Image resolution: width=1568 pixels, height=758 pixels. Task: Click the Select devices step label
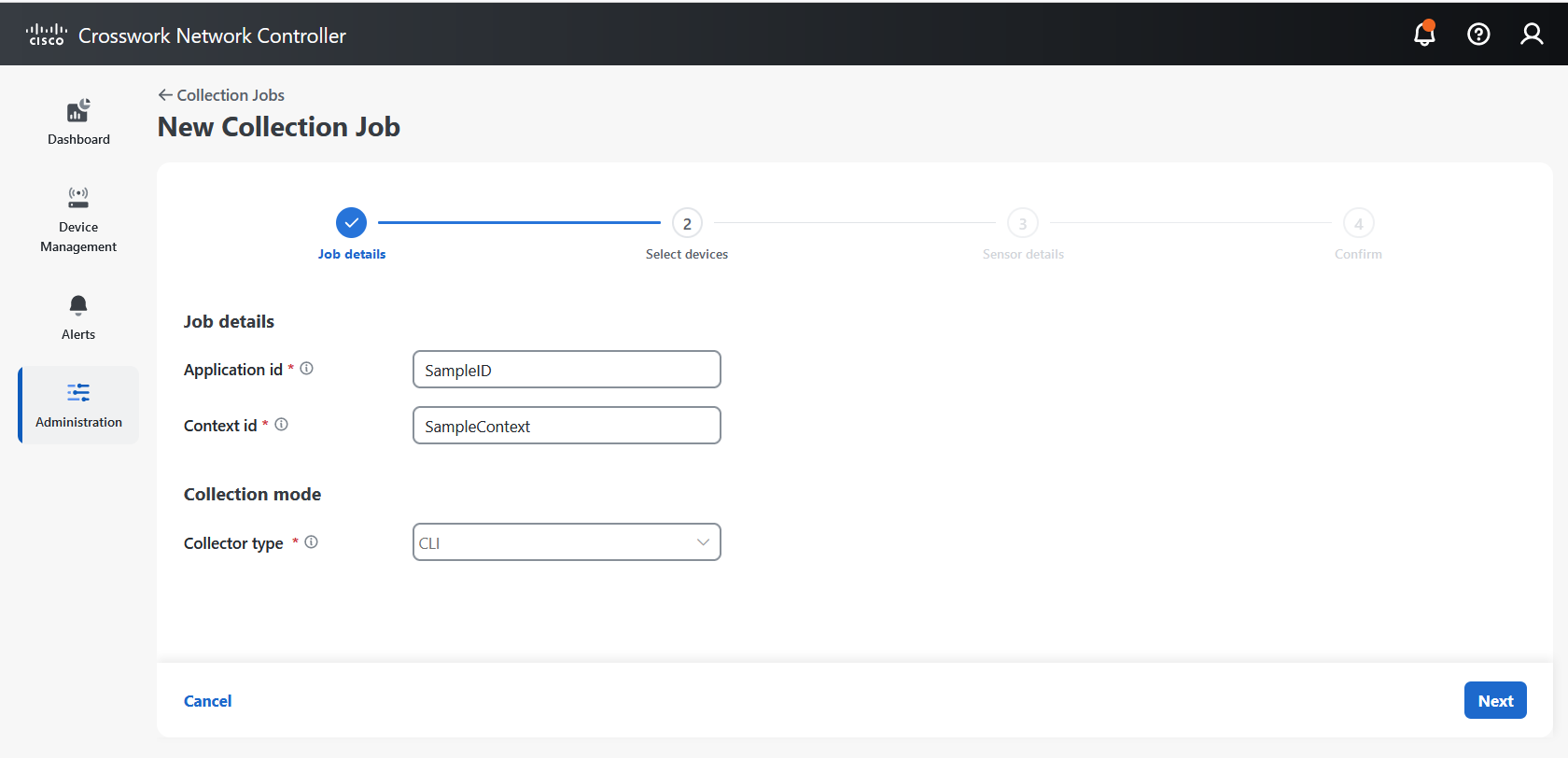[x=687, y=254]
